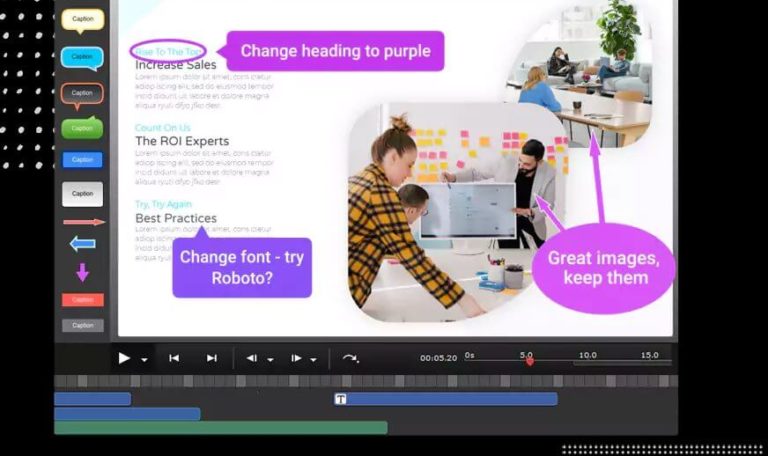Select the red rectangle caption style
Viewport: 768px width, 456px height.
82,299
